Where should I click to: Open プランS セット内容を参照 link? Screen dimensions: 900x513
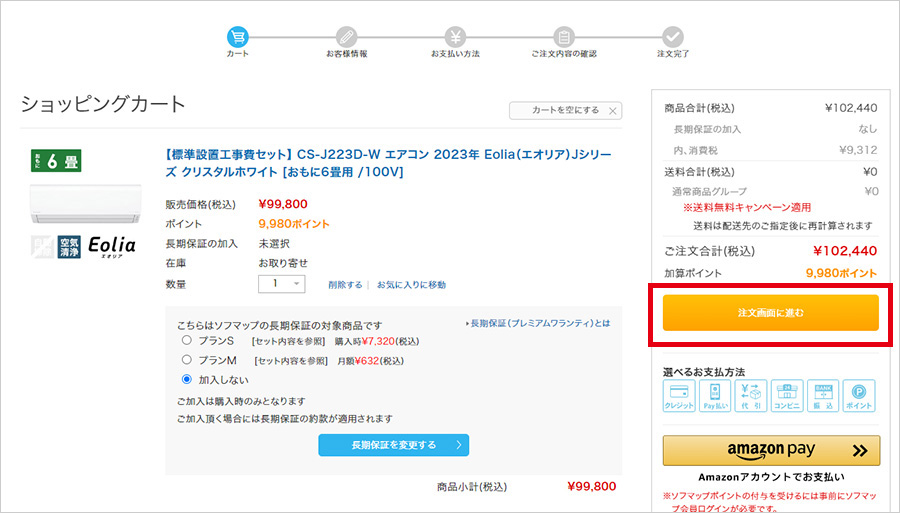tap(290, 342)
